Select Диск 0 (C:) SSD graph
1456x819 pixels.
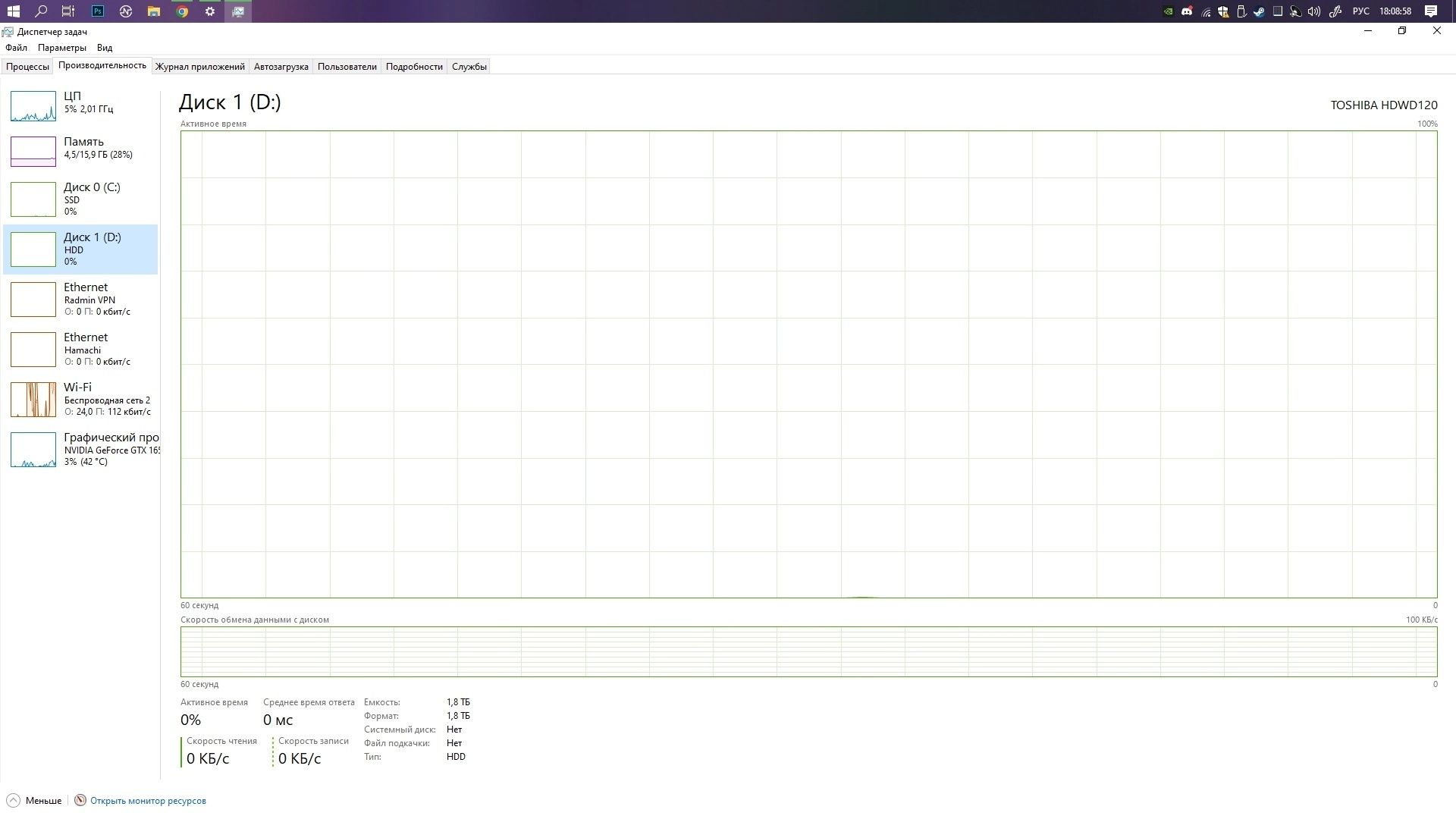33,199
